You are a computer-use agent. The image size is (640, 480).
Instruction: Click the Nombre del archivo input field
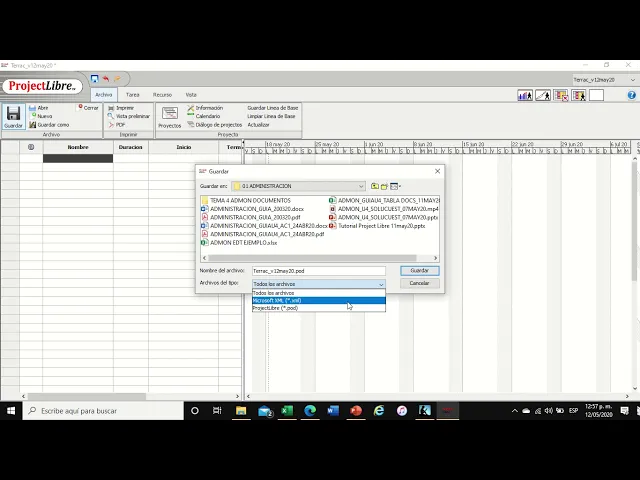click(319, 271)
